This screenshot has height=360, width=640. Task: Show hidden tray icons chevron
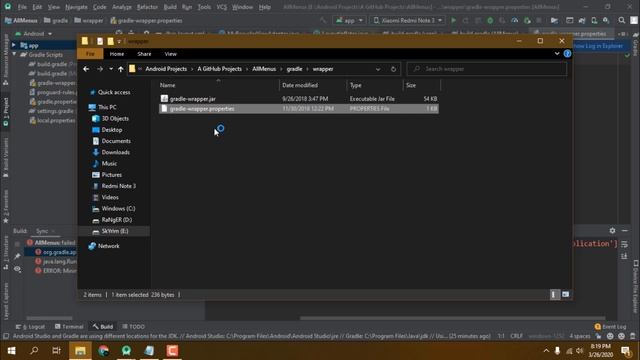pos(546,351)
